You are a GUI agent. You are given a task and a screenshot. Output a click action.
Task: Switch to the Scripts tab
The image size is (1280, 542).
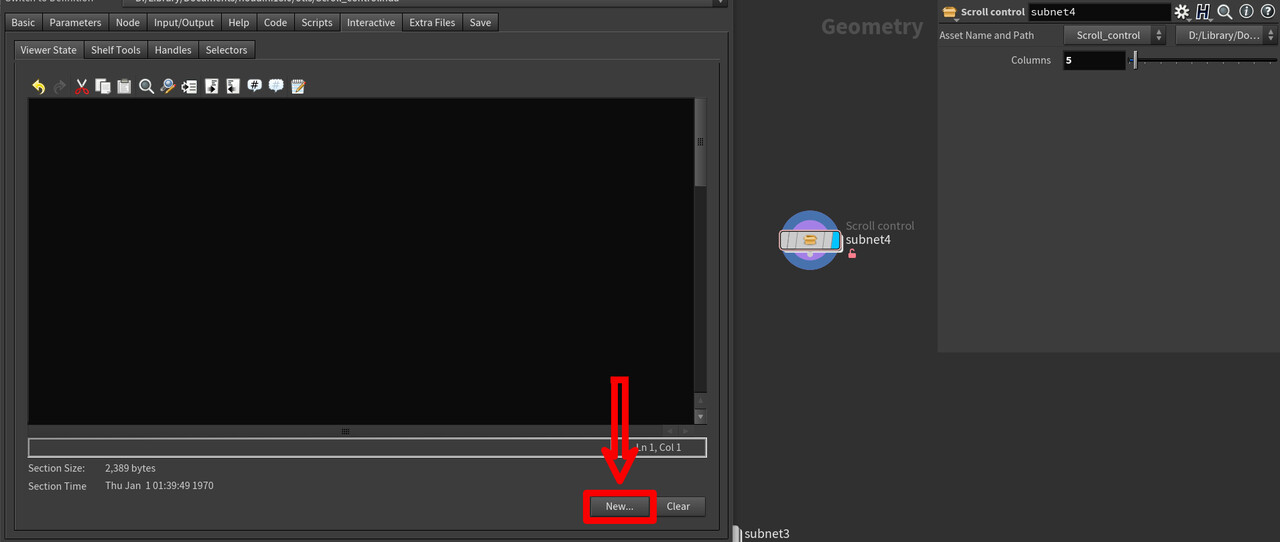317,22
